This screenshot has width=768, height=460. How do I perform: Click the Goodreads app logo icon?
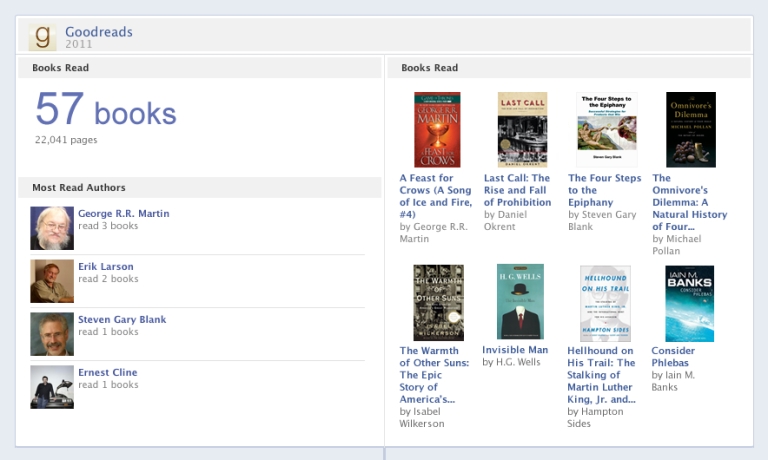[42, 37]
